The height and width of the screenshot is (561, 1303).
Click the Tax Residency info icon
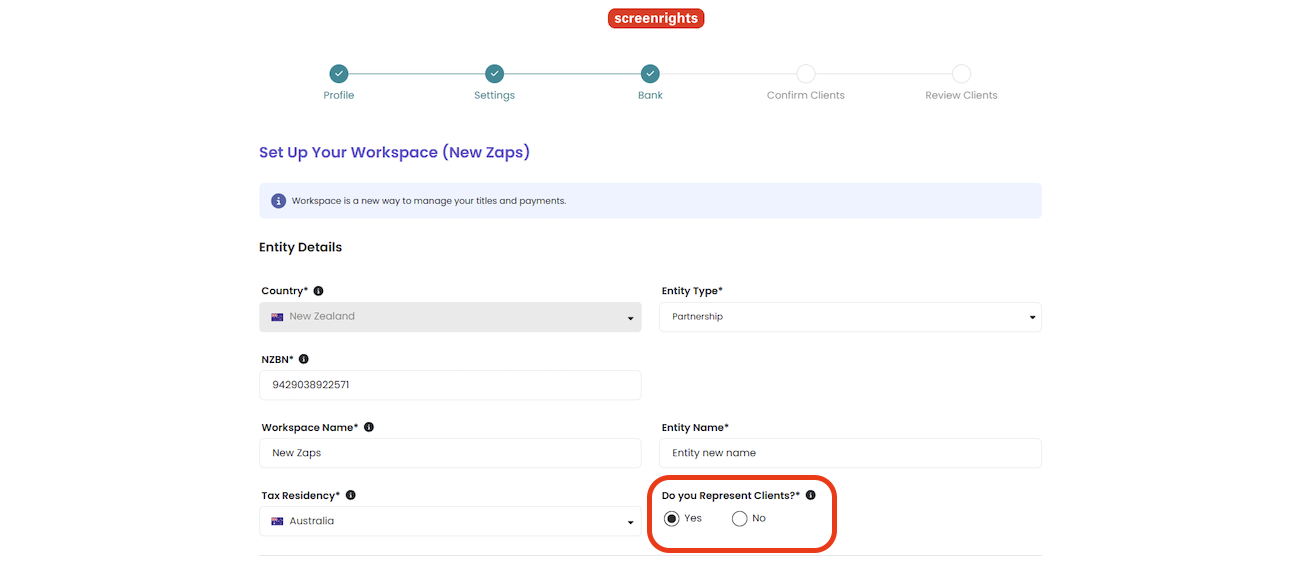350,495
